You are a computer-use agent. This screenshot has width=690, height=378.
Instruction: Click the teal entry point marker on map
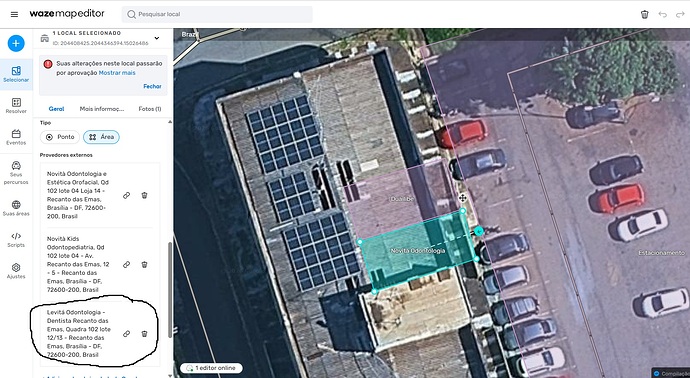click(x=479, y=231)
